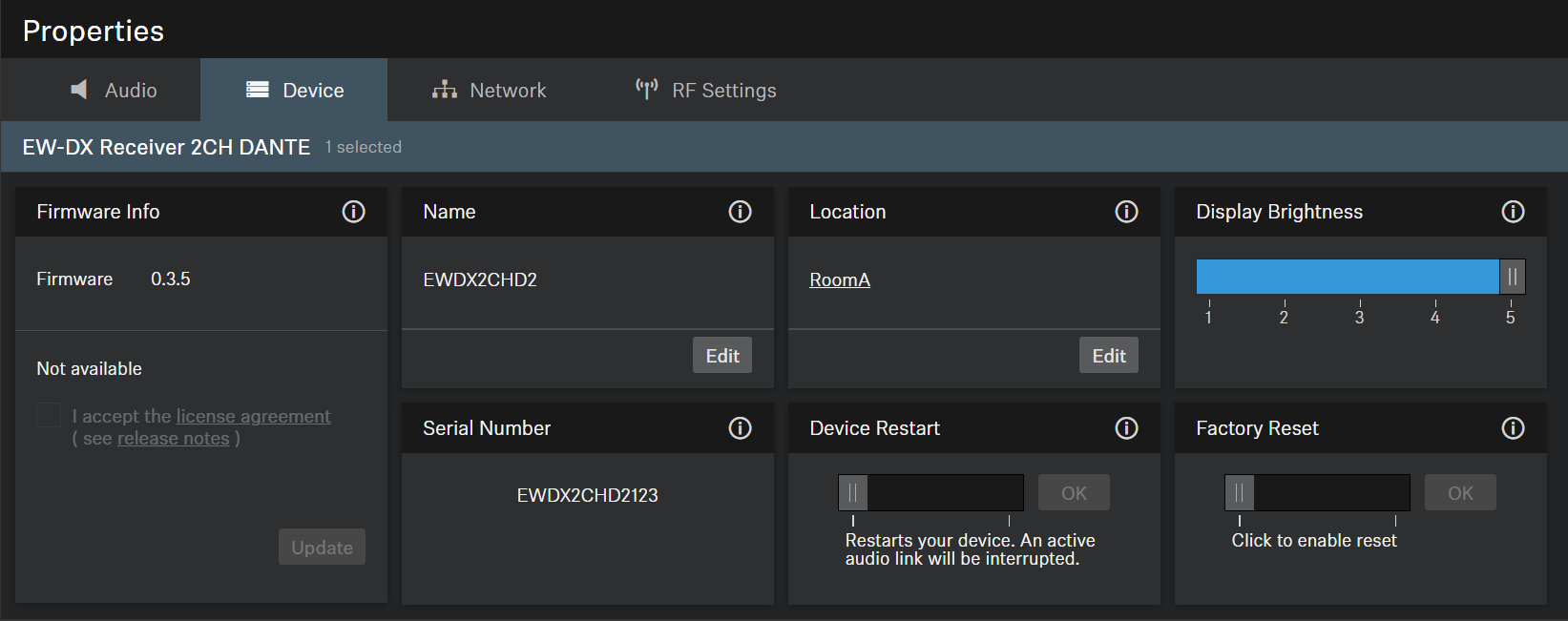Click Serial Number info icon
Viewport: 1568px width, 621px height.
point(740,428)
